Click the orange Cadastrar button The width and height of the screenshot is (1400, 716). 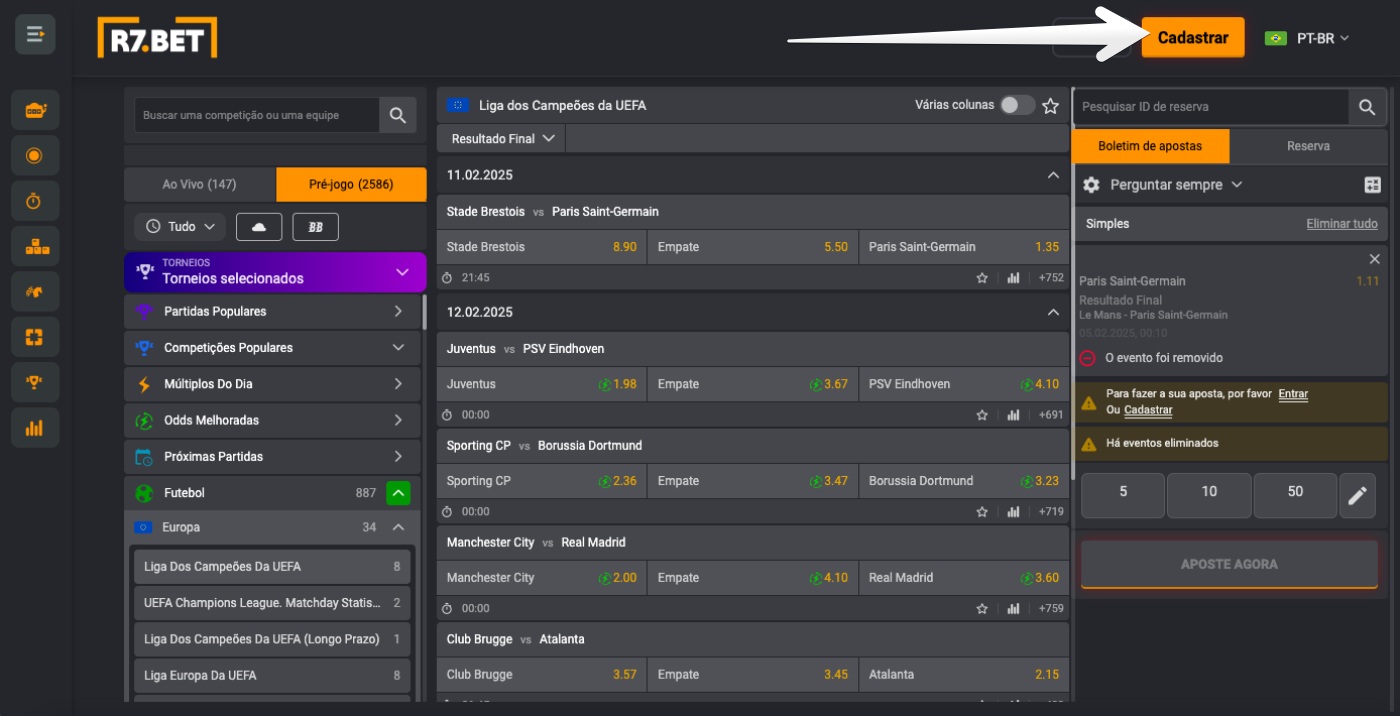pyautogui.click(x=1193, y=38)
